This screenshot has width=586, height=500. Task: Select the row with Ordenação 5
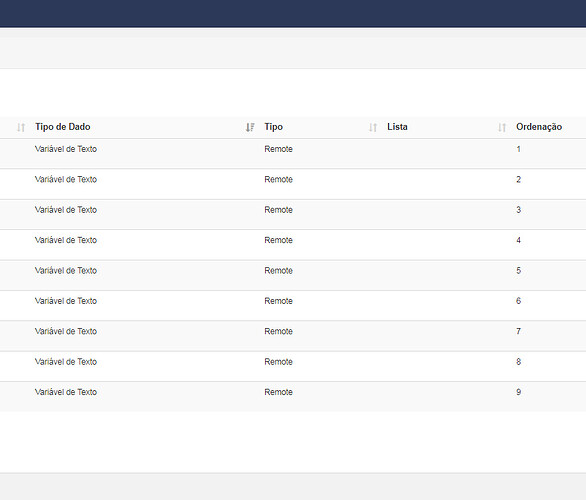coord(293,275)
